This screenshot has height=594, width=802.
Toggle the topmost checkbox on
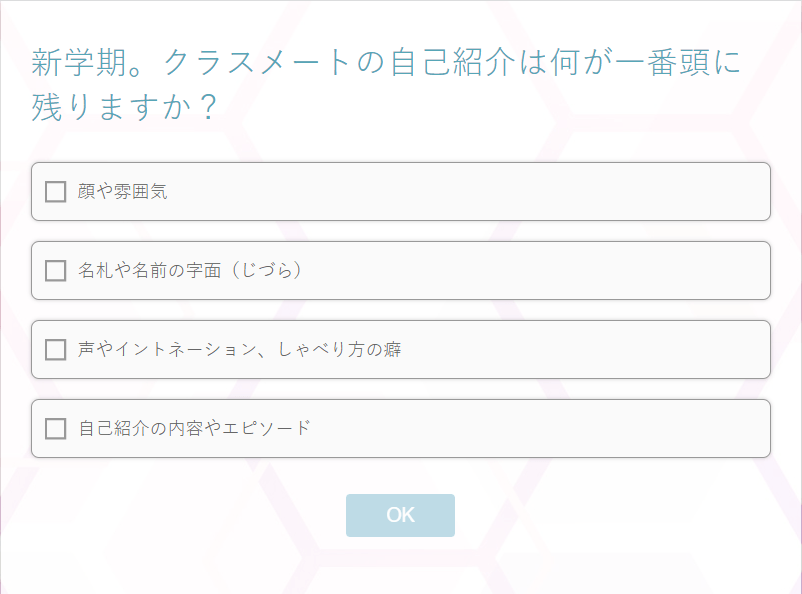pos(55,190)
